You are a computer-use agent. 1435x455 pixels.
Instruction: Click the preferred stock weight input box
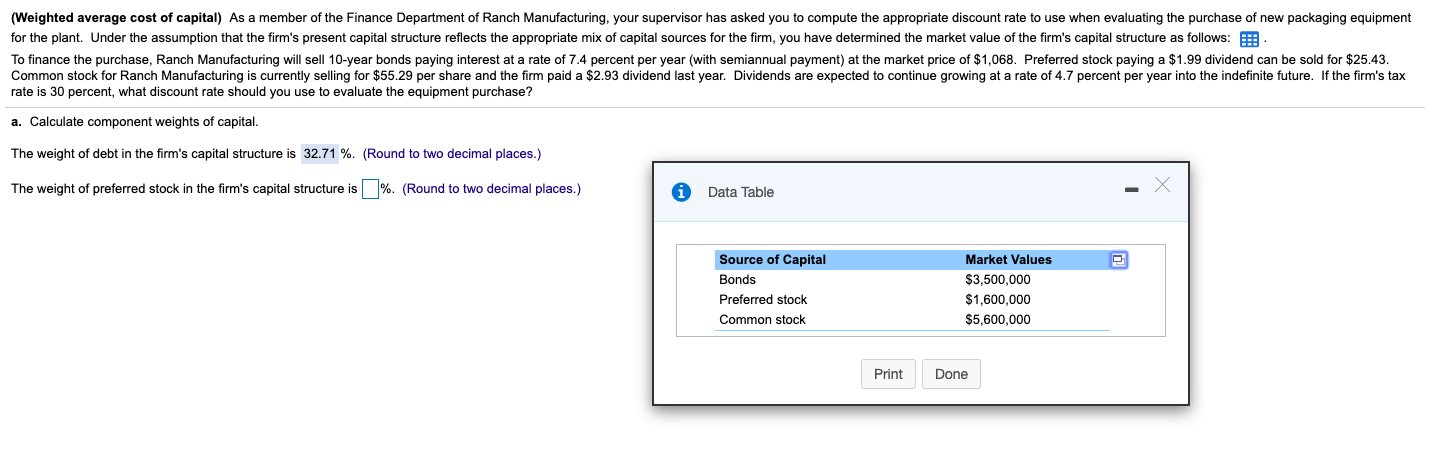coord(369,189)
